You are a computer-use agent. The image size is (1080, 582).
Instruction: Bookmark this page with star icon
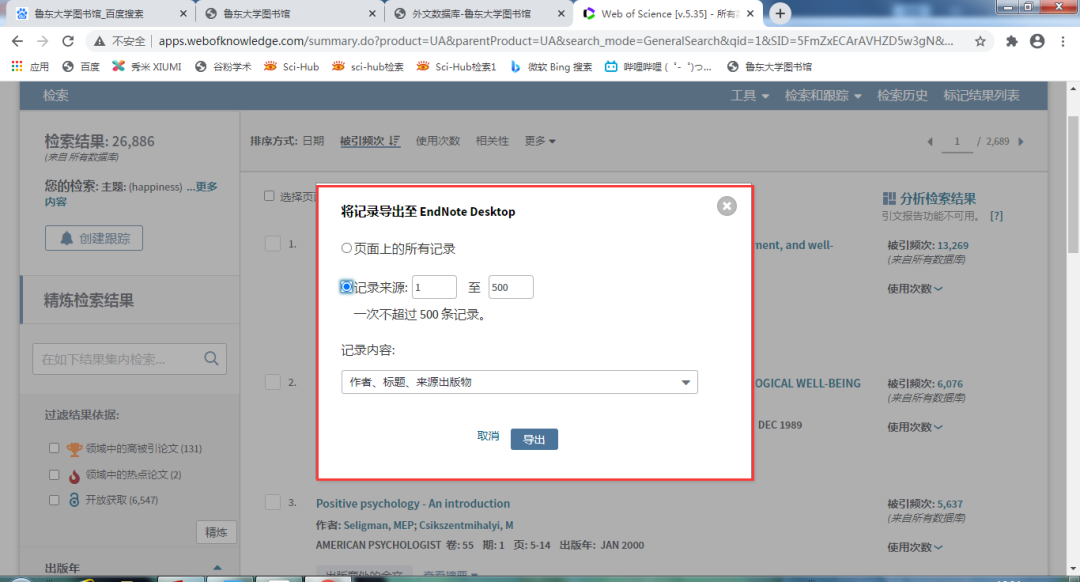980,41
